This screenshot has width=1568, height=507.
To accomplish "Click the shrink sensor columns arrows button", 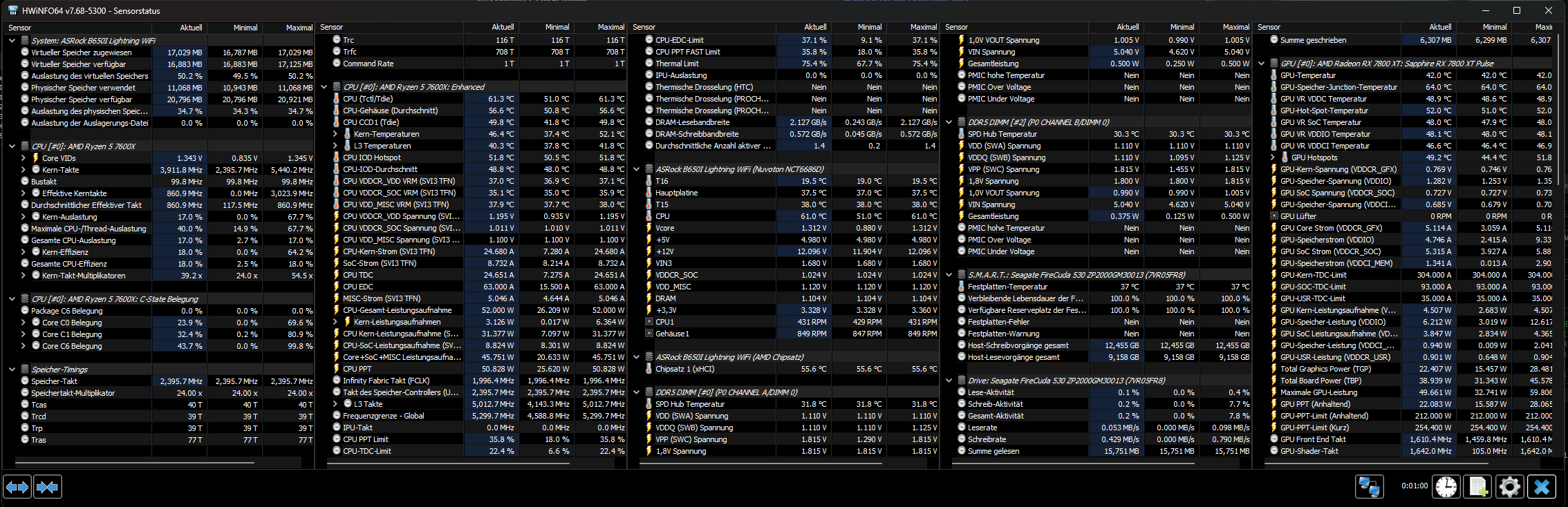I will tap(47, 487).
